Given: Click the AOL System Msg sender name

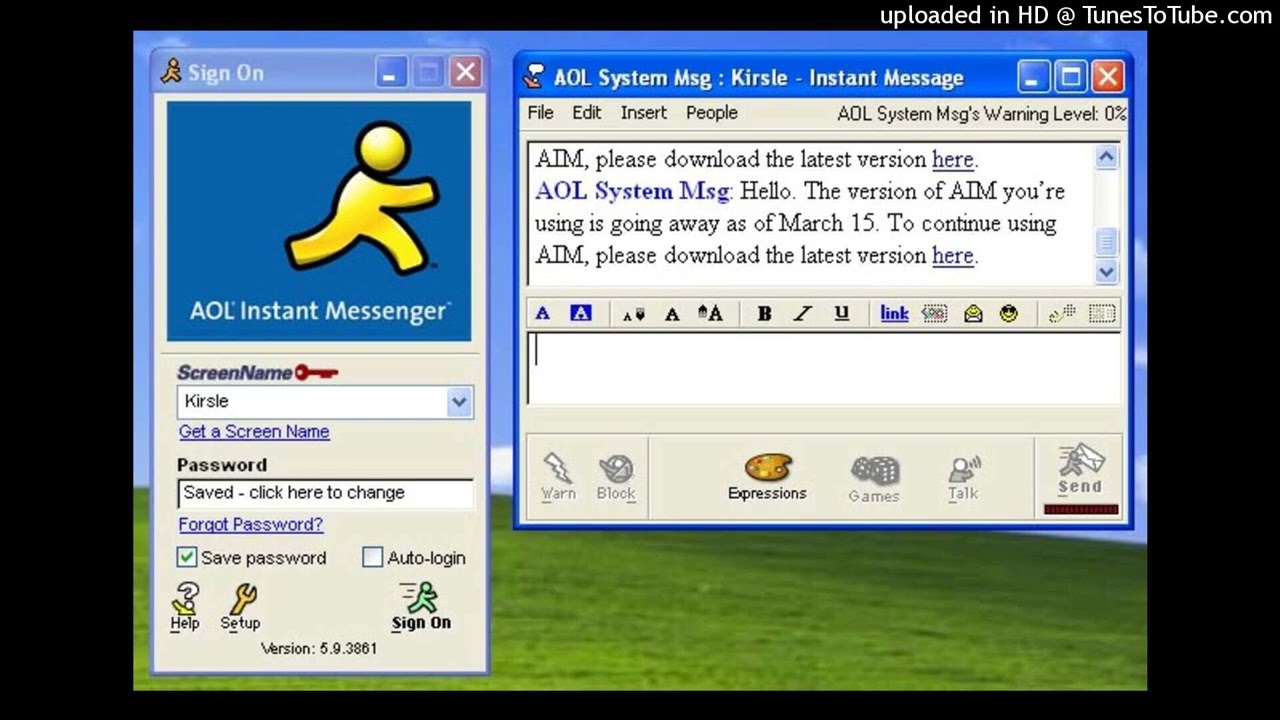Looking at the screenshot, I should (632, 191).
